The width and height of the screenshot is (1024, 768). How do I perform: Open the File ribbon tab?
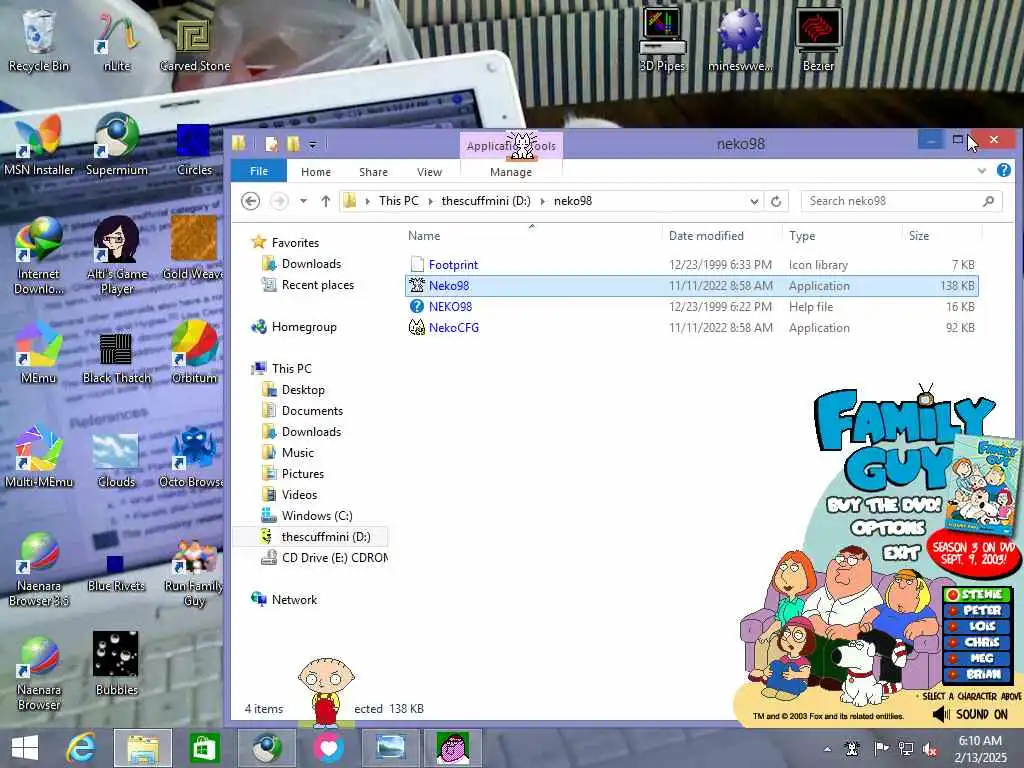pyautogui.click(x=259, y=171)
